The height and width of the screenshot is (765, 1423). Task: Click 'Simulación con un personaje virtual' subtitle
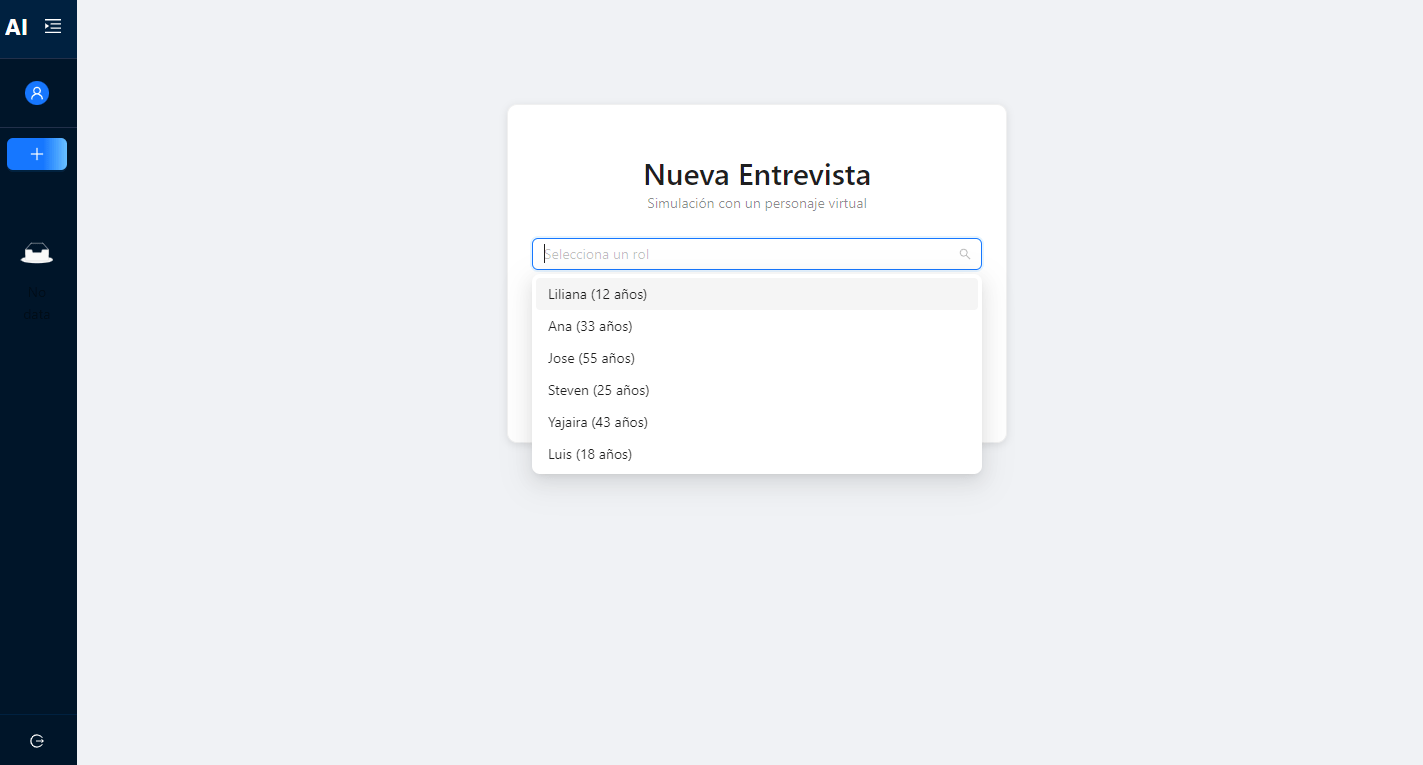coord(757,204)
